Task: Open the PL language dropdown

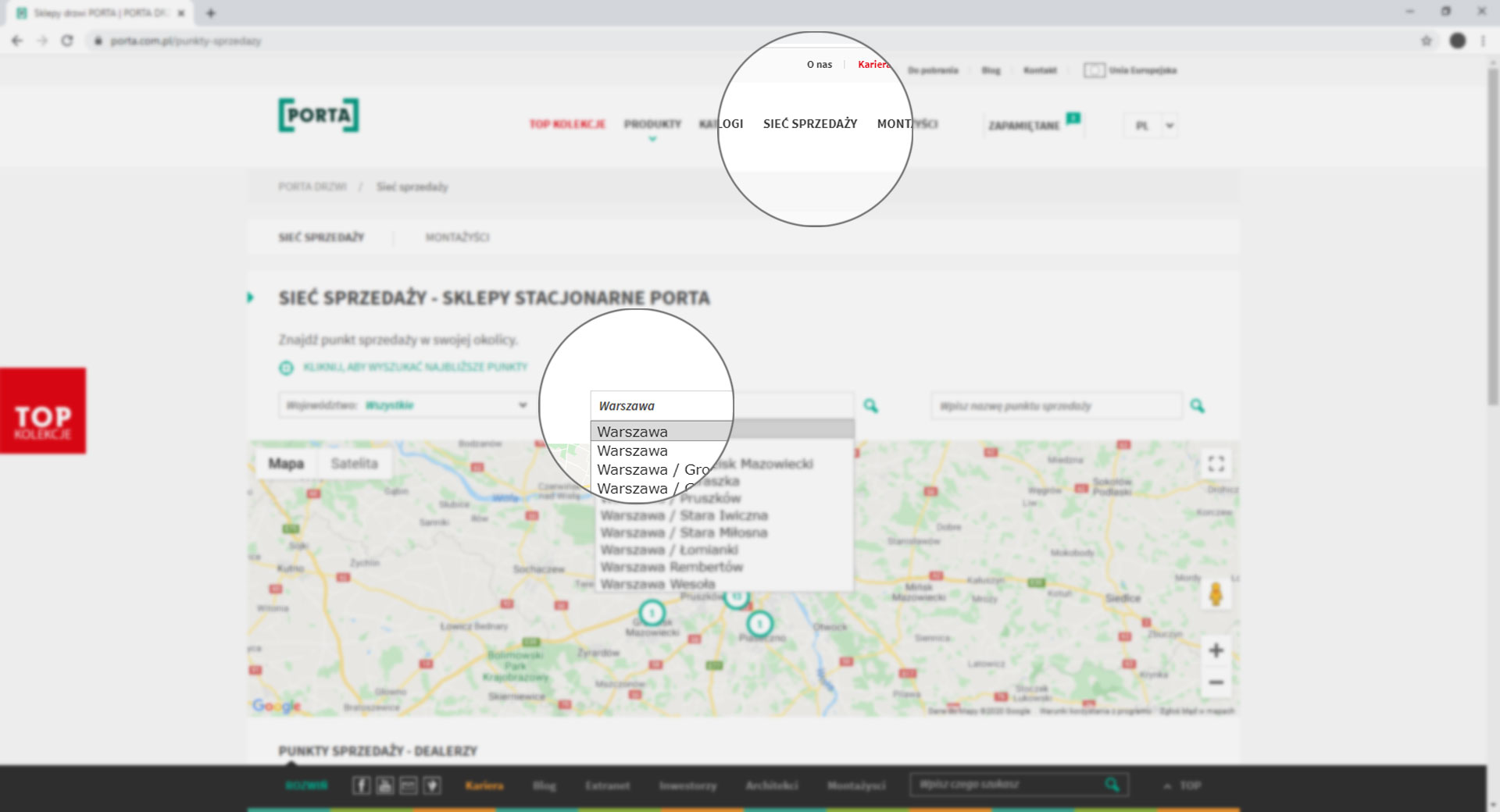Action: tap(1150, 125)
